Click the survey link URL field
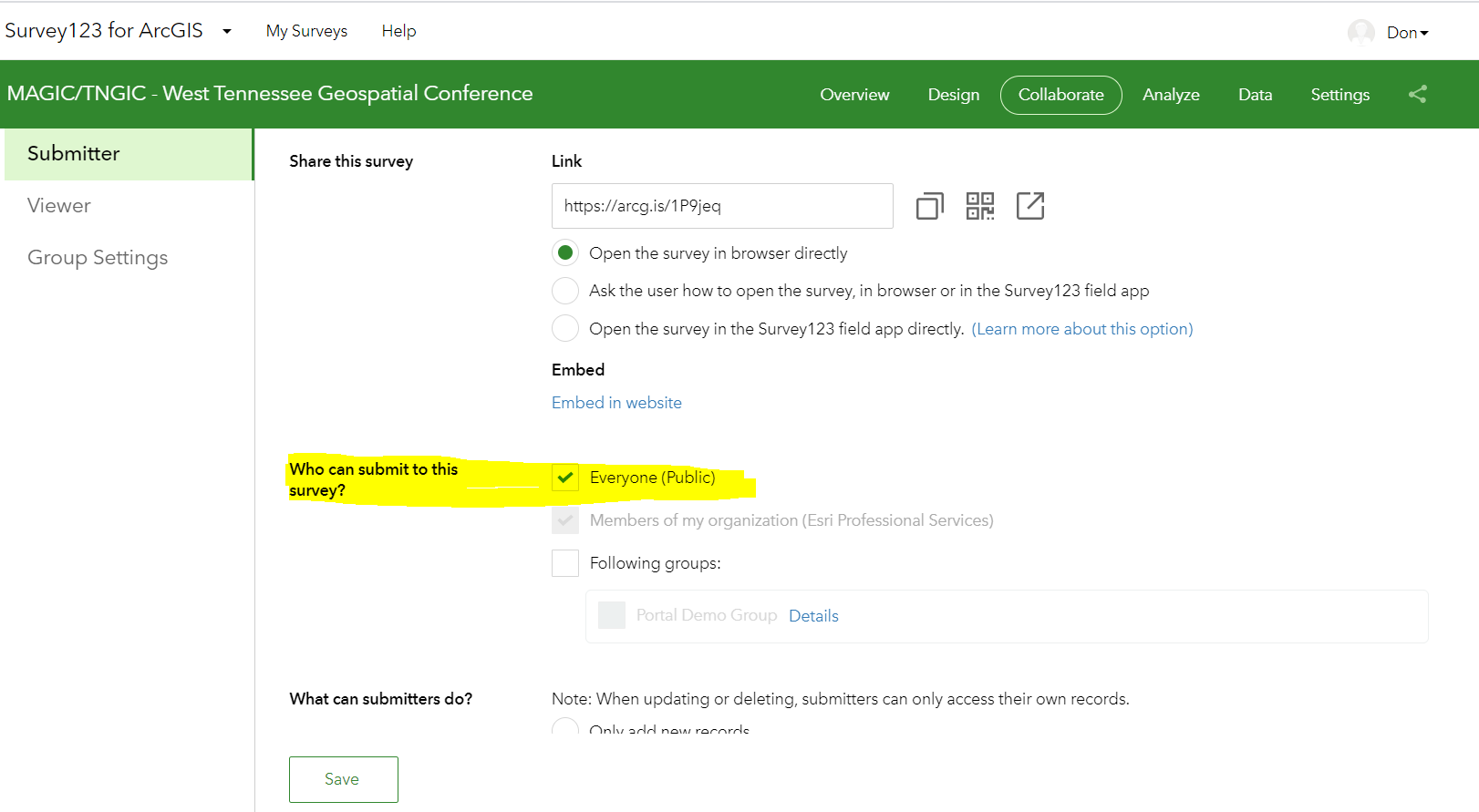The height and width of the screenshot is (812, 1479). pyautogui.click(x=721, y=206)
